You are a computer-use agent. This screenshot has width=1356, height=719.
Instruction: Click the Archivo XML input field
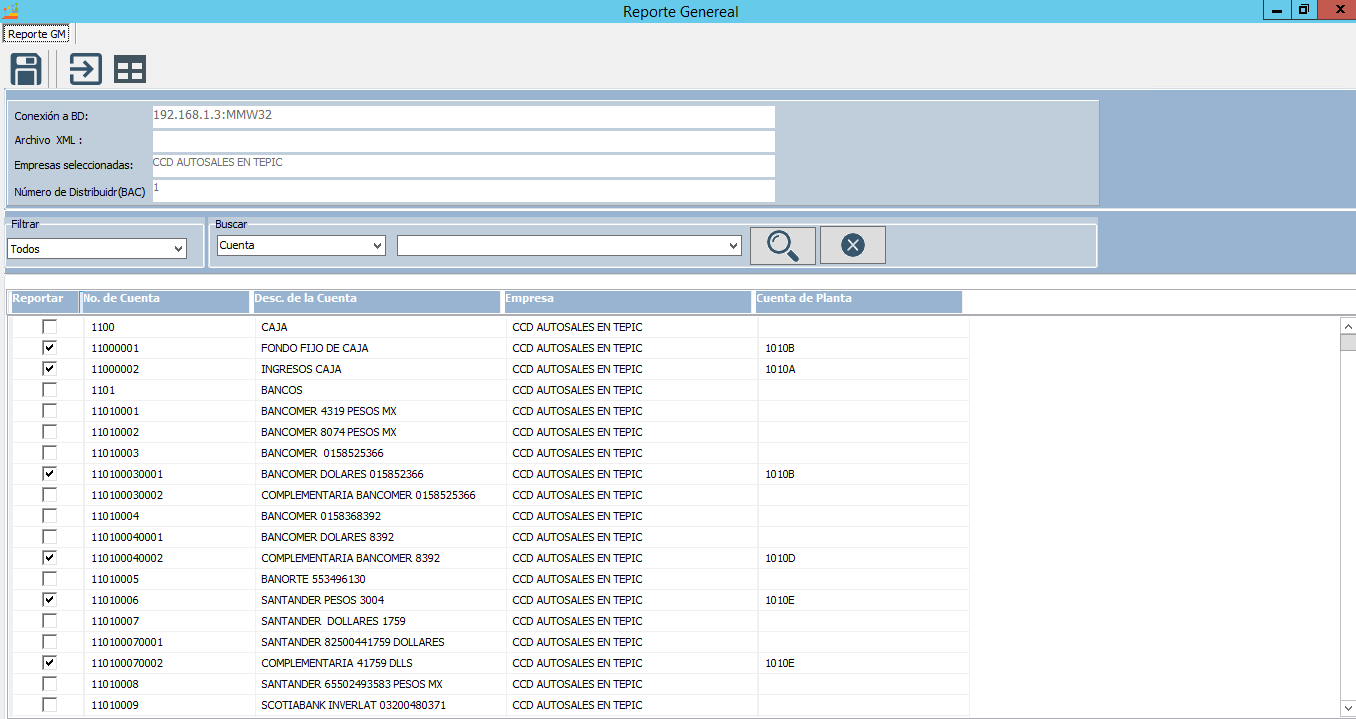(x=464, y=141)
